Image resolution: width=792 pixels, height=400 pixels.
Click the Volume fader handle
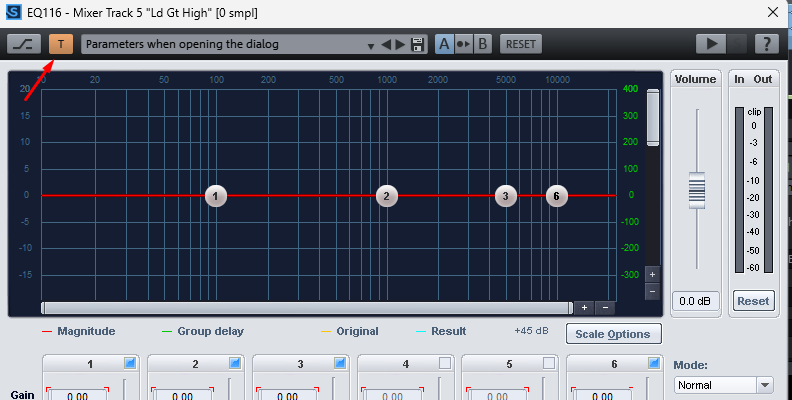697,190
